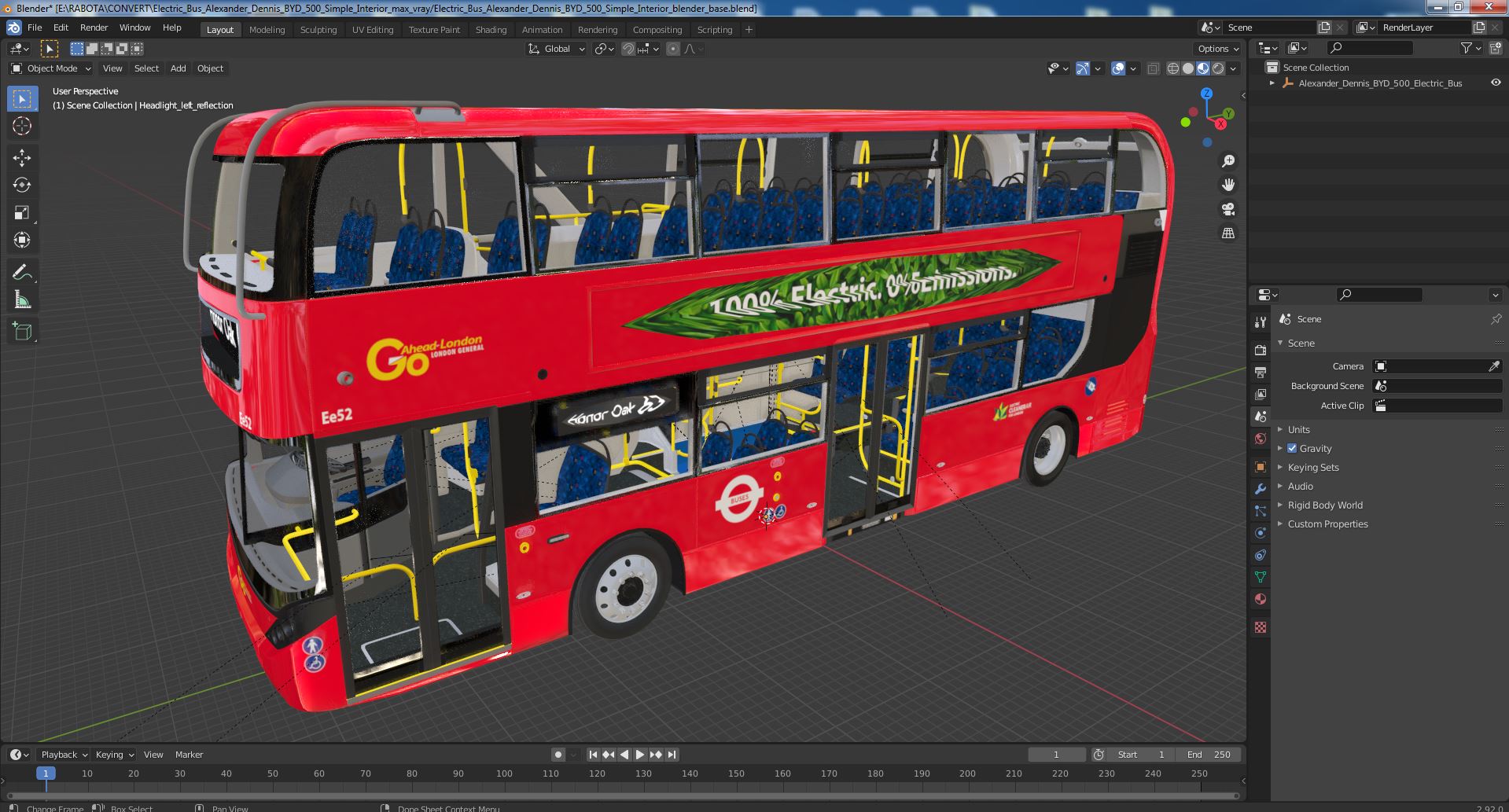
Task: Switch to the Scripting workspace tab
Action: point(715,30)
